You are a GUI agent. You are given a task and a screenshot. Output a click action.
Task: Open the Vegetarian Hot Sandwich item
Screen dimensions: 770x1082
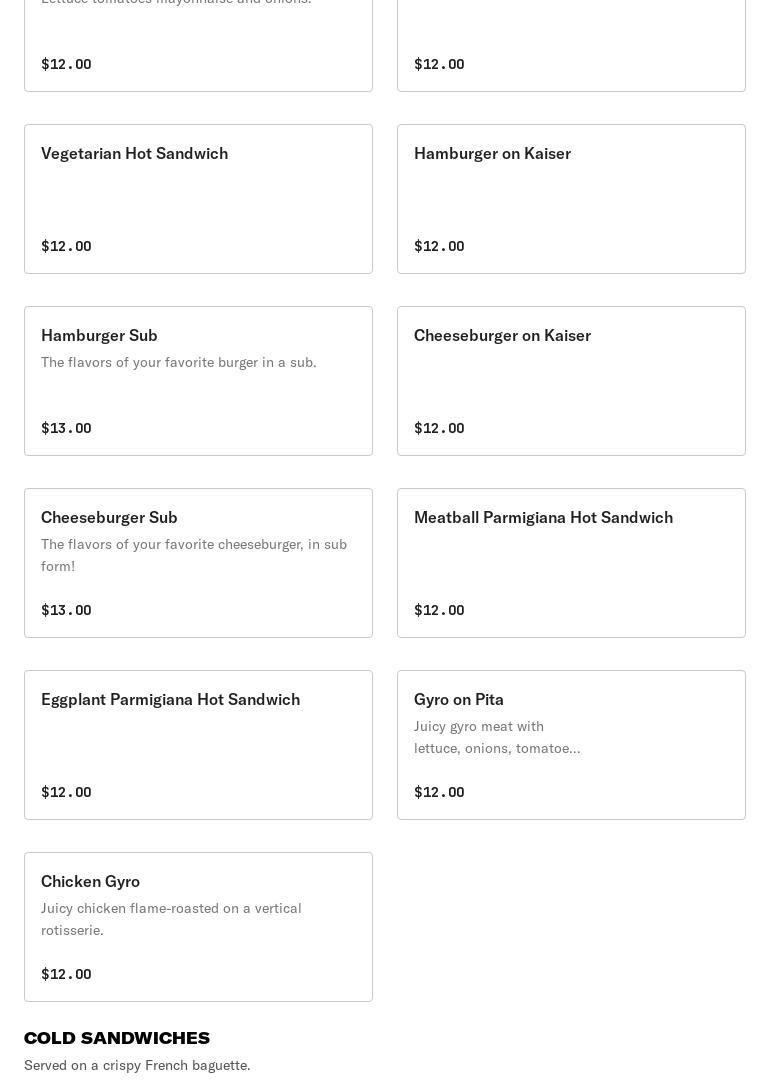[x=198, y=198]
